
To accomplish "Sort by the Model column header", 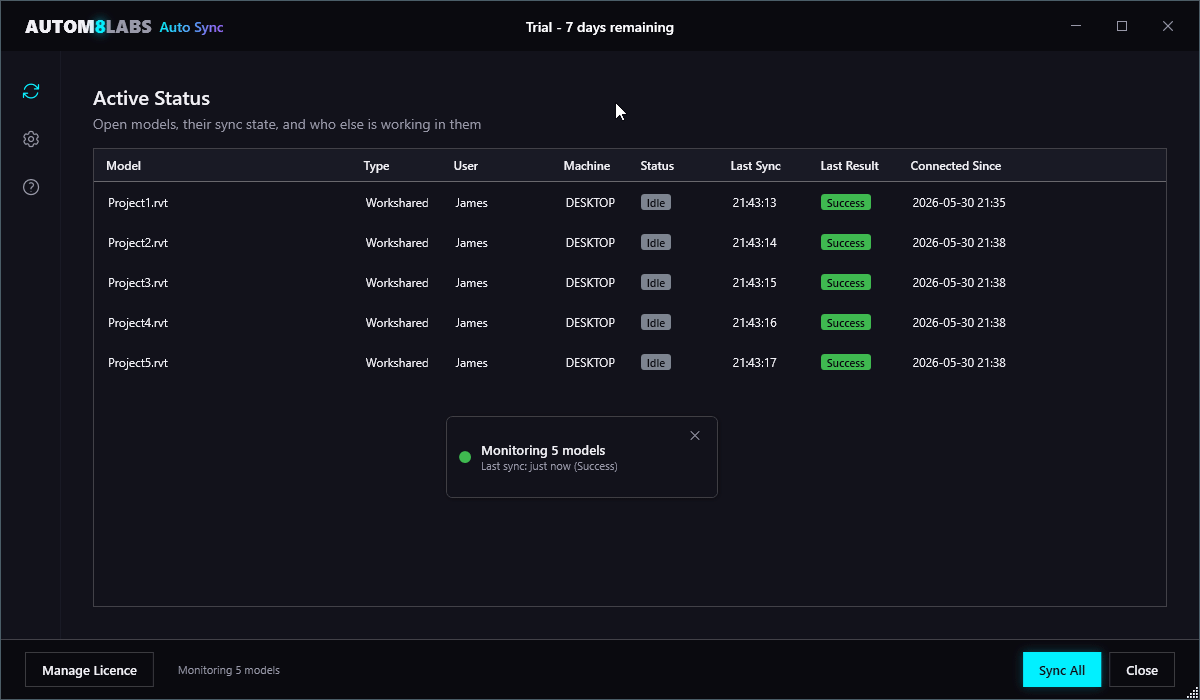I will 124,166.
